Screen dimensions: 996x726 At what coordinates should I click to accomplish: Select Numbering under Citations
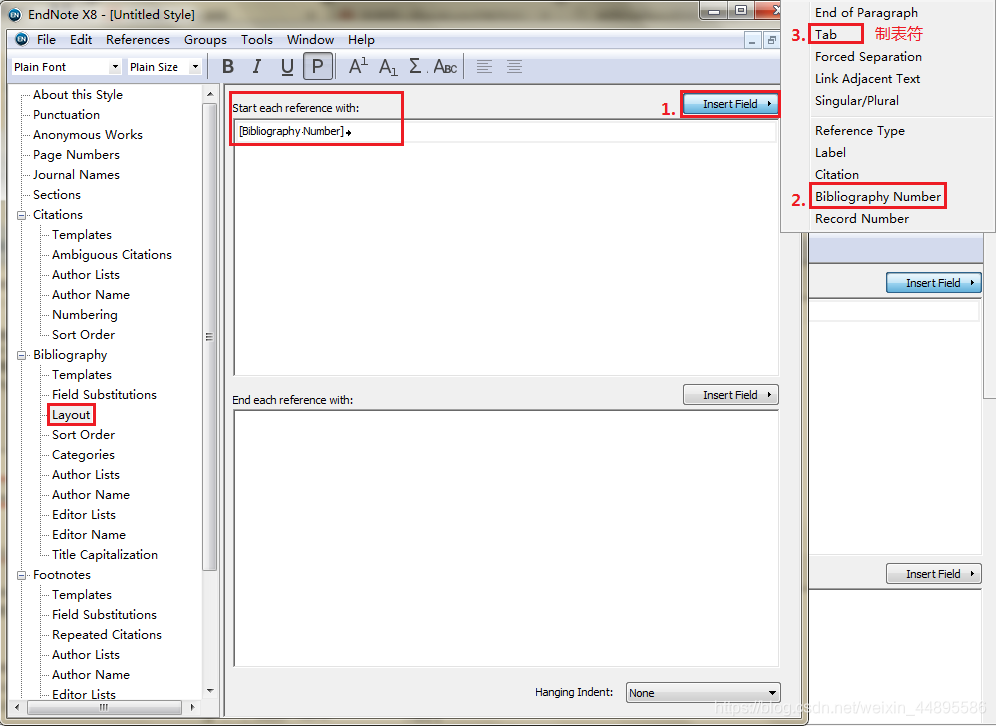[84, 315]
